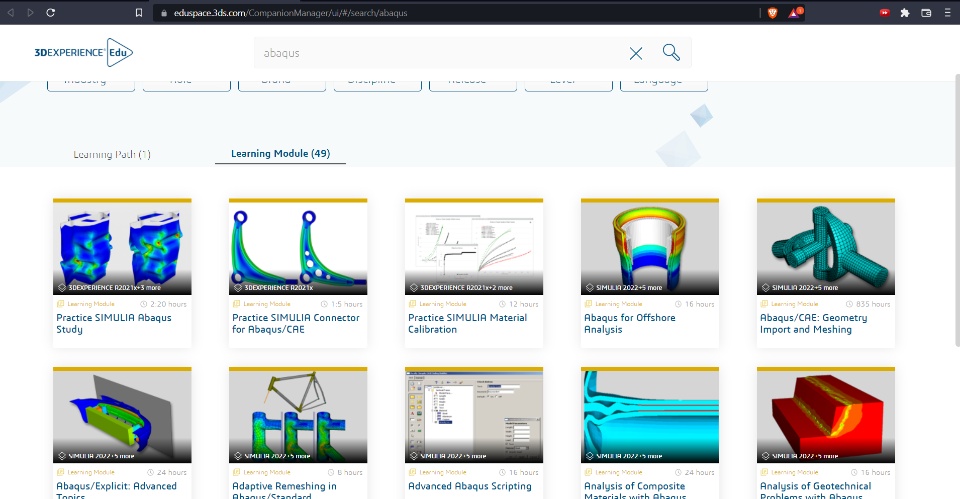960x499 pixels.
Task: Click the Learning Module icon on Adaptive Remeshing card
Action: 236,472
